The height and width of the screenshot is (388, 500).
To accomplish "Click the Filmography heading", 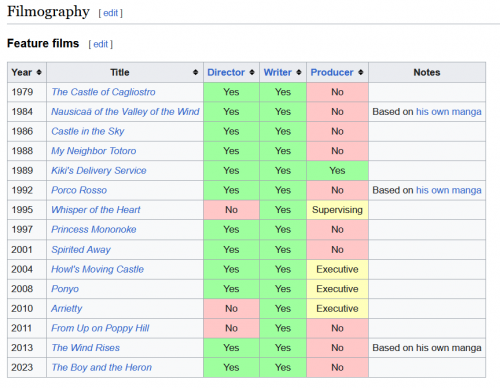I will (x=48, y=12).
